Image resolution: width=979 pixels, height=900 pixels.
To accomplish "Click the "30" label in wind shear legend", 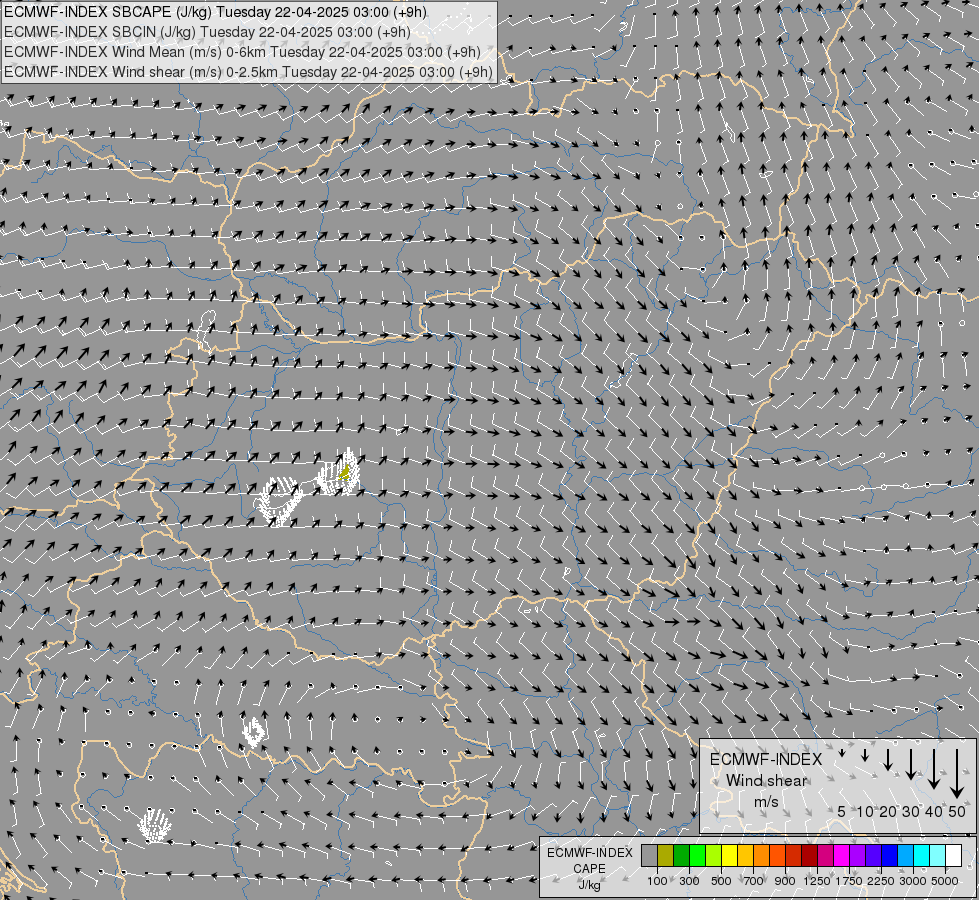I will [911, 811].
